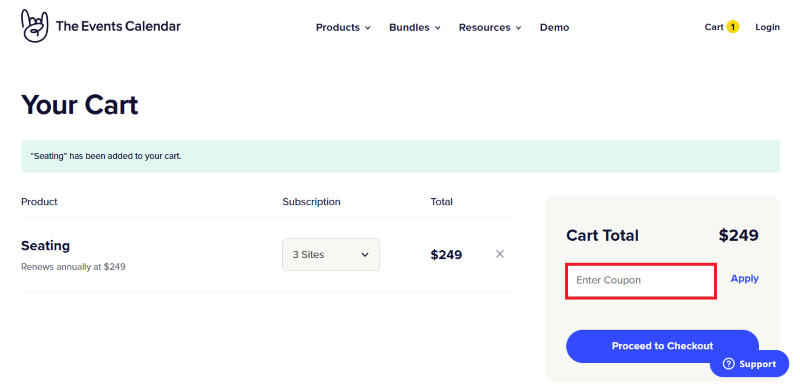This screenshot has width=800, height=385.
Task: Click The Events Calendar hand logo icon
Action: click(35, 26)
